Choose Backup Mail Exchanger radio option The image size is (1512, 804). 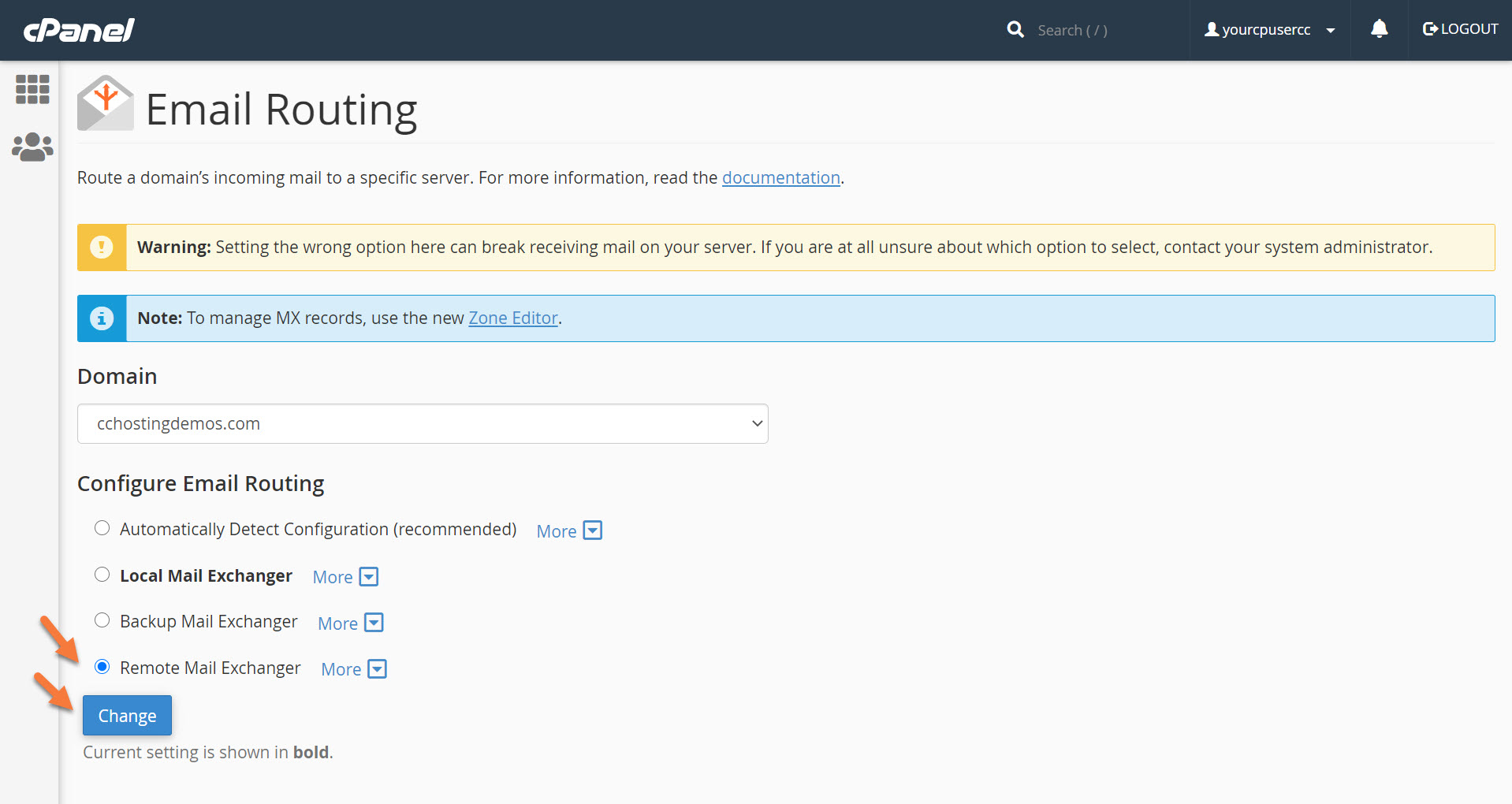click(x=102, y=620)
